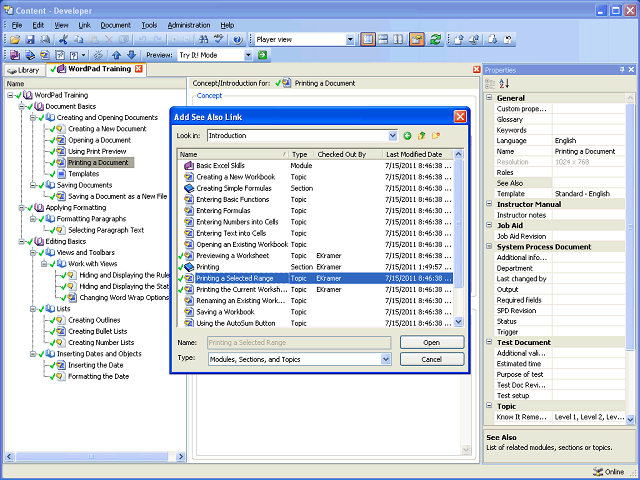Click the Cancel button in dialog
The width and height of the screenshot is (640, 480).
point(432,359)
